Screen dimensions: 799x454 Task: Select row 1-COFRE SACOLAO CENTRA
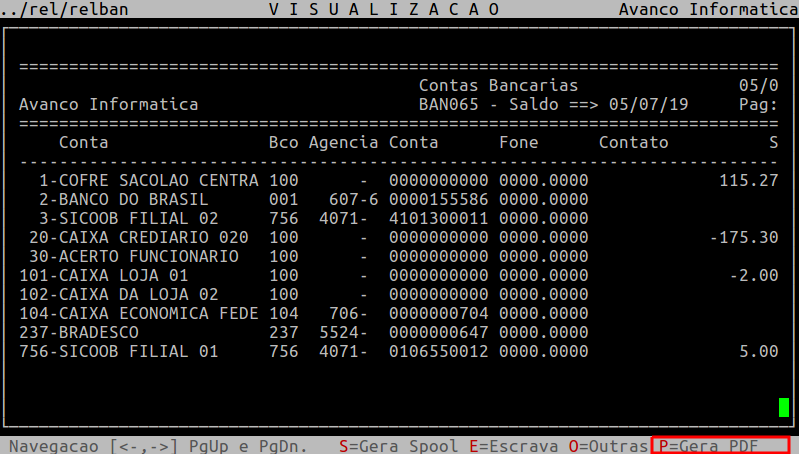(148, 181)
